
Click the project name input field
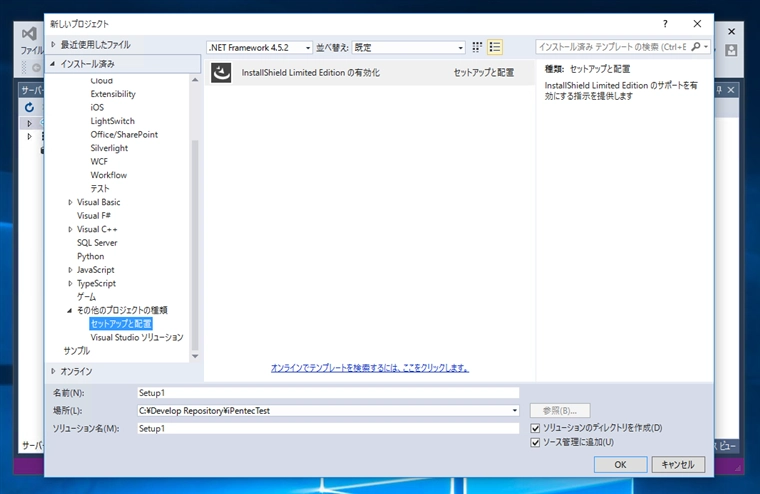pyautogui.click(x=328, y=393)
